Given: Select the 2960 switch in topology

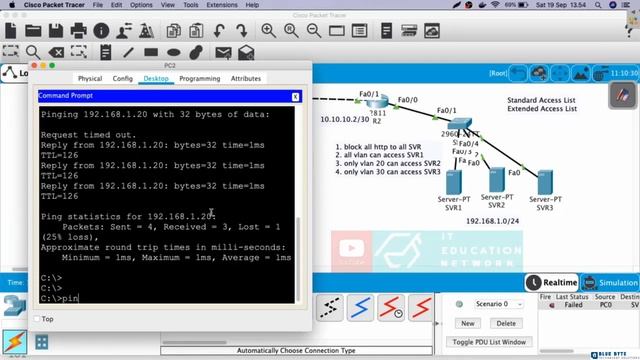Looking at the screenshot, I should [460, 123].
